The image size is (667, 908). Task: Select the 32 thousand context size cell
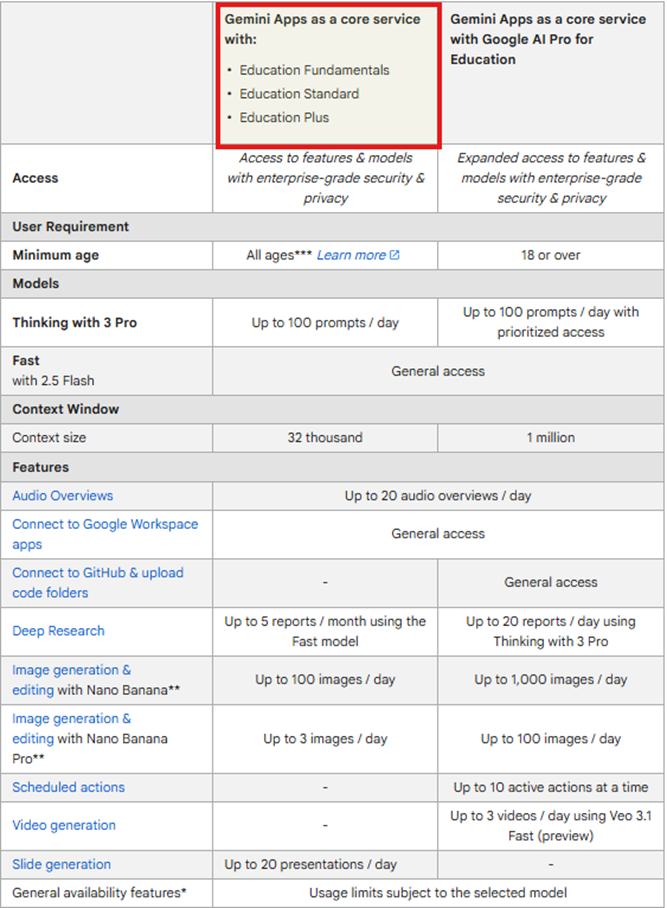(325, 438)
